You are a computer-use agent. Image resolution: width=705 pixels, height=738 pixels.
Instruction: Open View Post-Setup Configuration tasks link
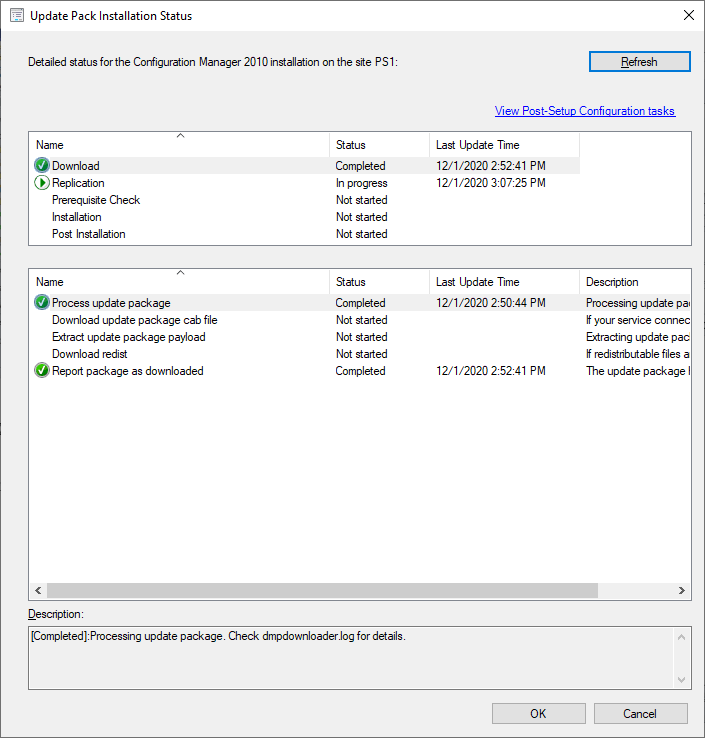pyautogui.click(x=584, y=111)
